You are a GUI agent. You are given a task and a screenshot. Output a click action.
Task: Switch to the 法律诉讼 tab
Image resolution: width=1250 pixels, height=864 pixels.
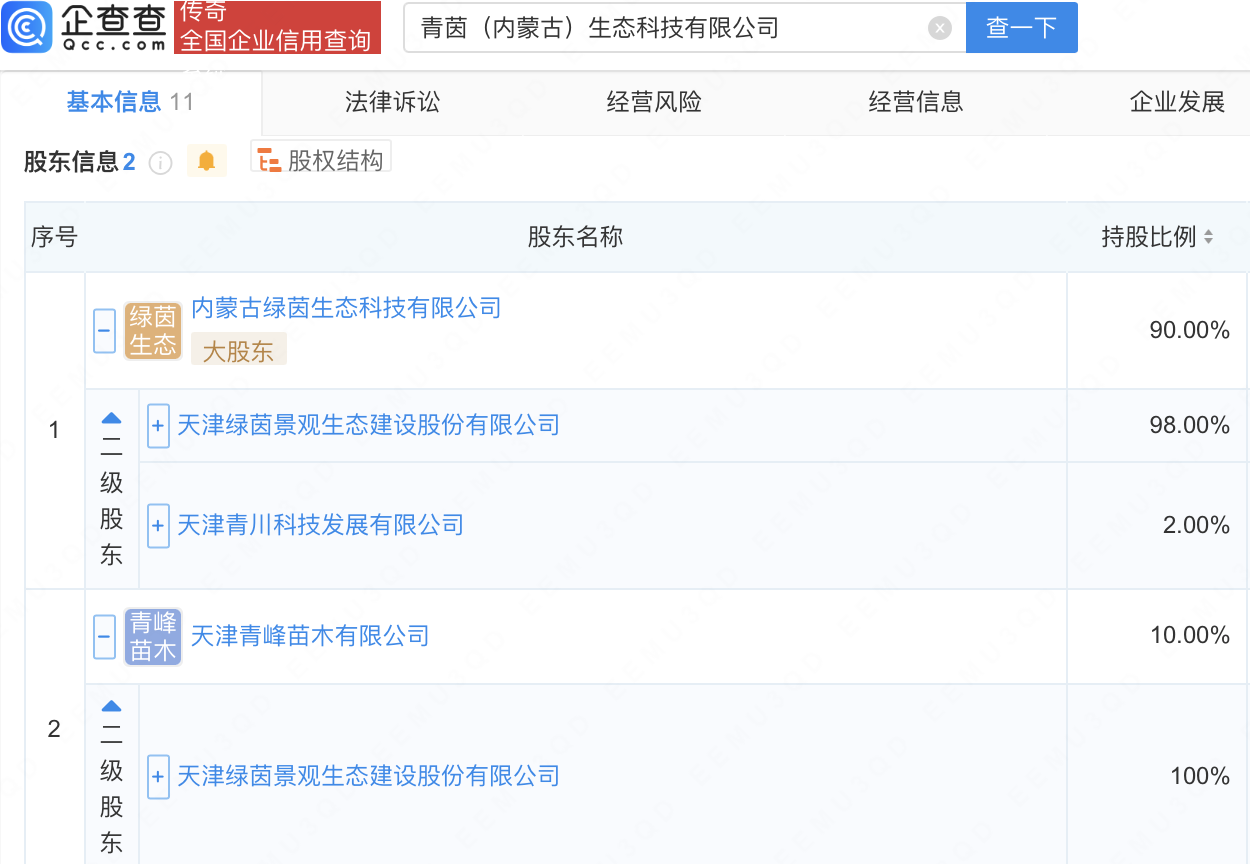pos(392,102)
